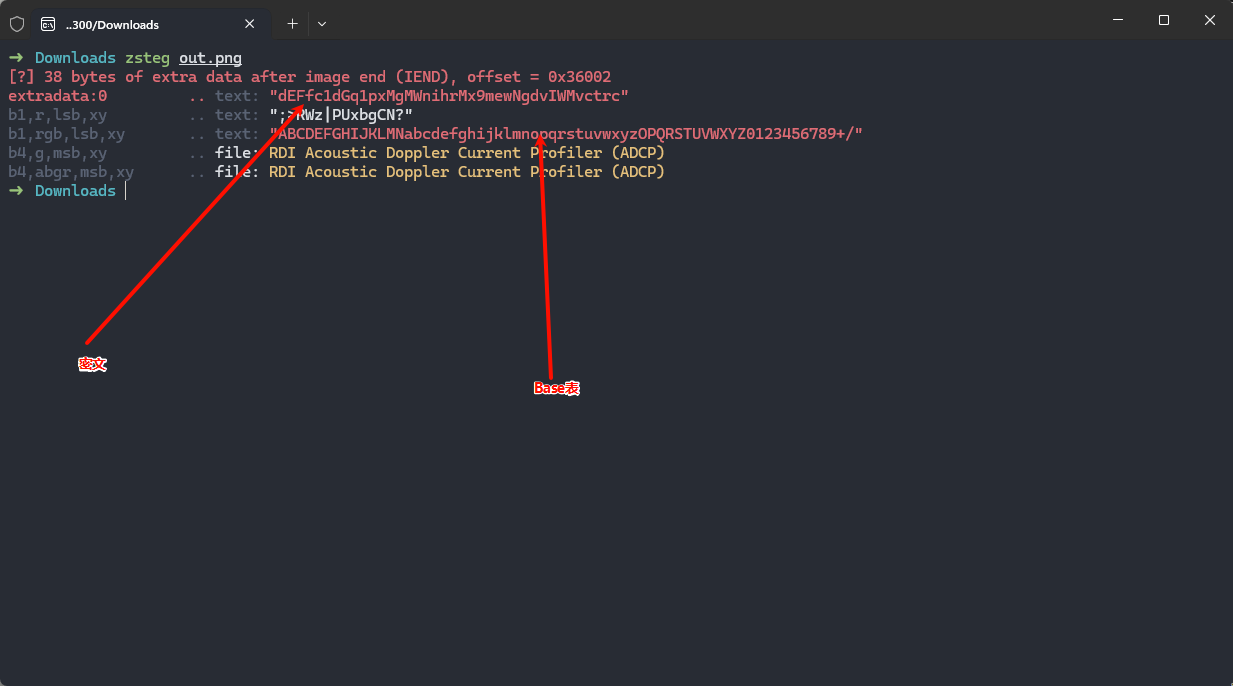
Task: Open a new tab with the plus icon
Action: [292, 24]
